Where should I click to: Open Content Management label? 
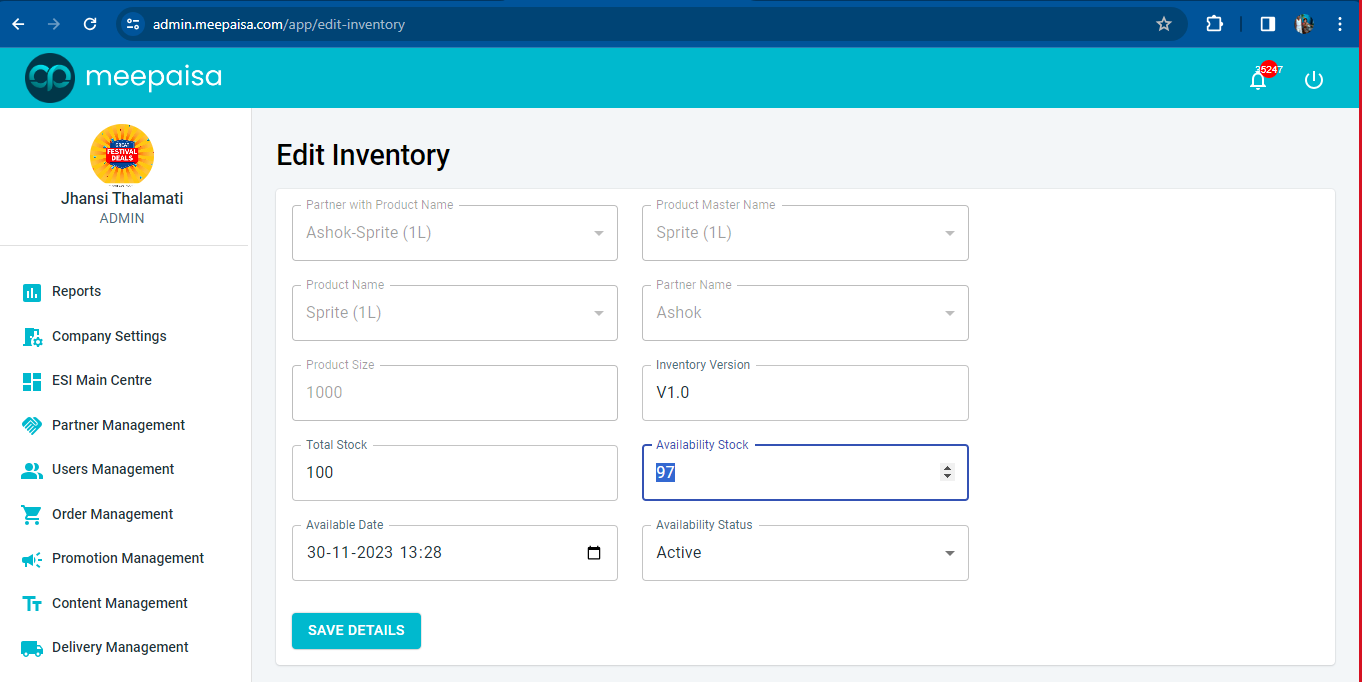[x=120, y=603]
